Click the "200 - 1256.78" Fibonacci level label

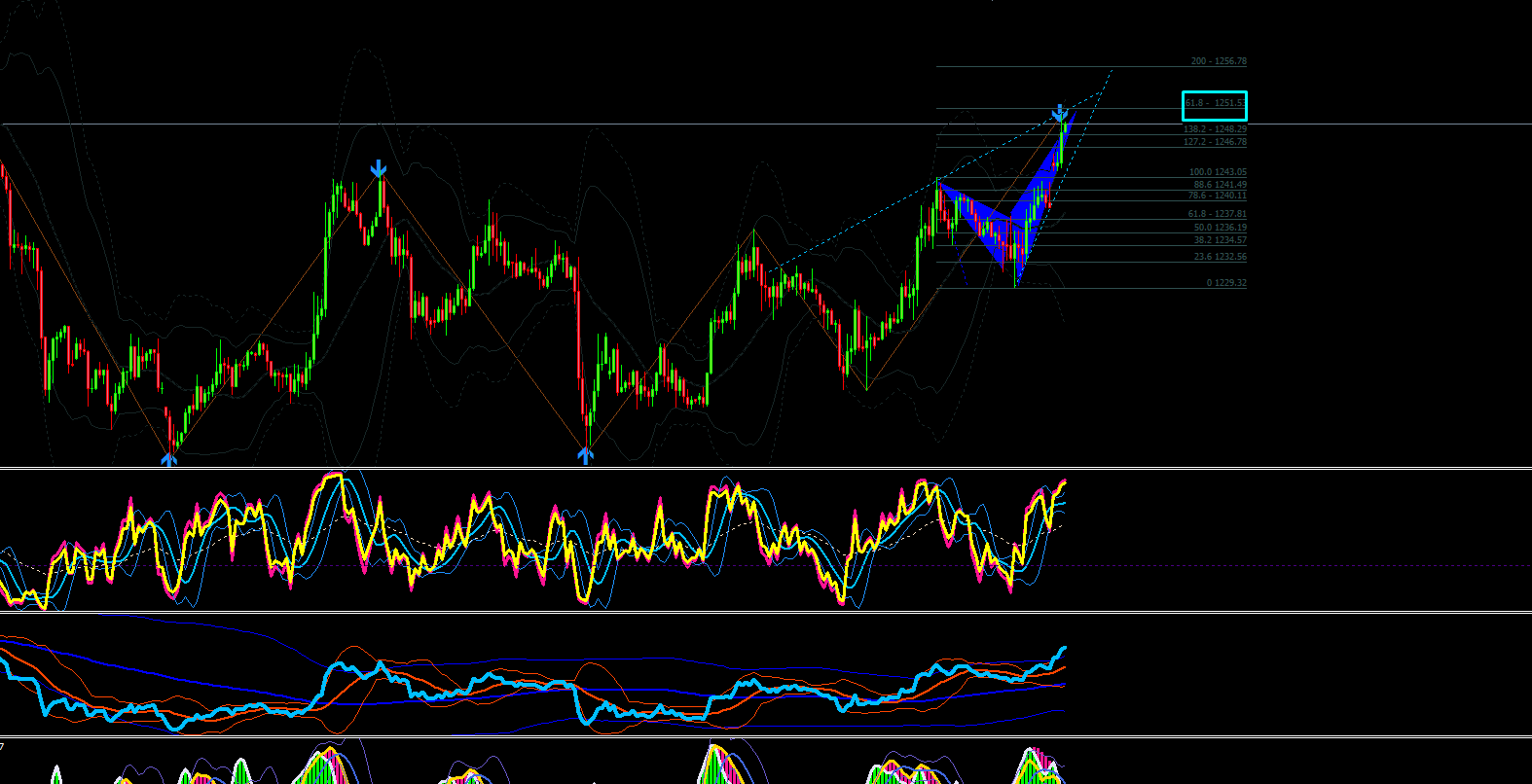1219,61
